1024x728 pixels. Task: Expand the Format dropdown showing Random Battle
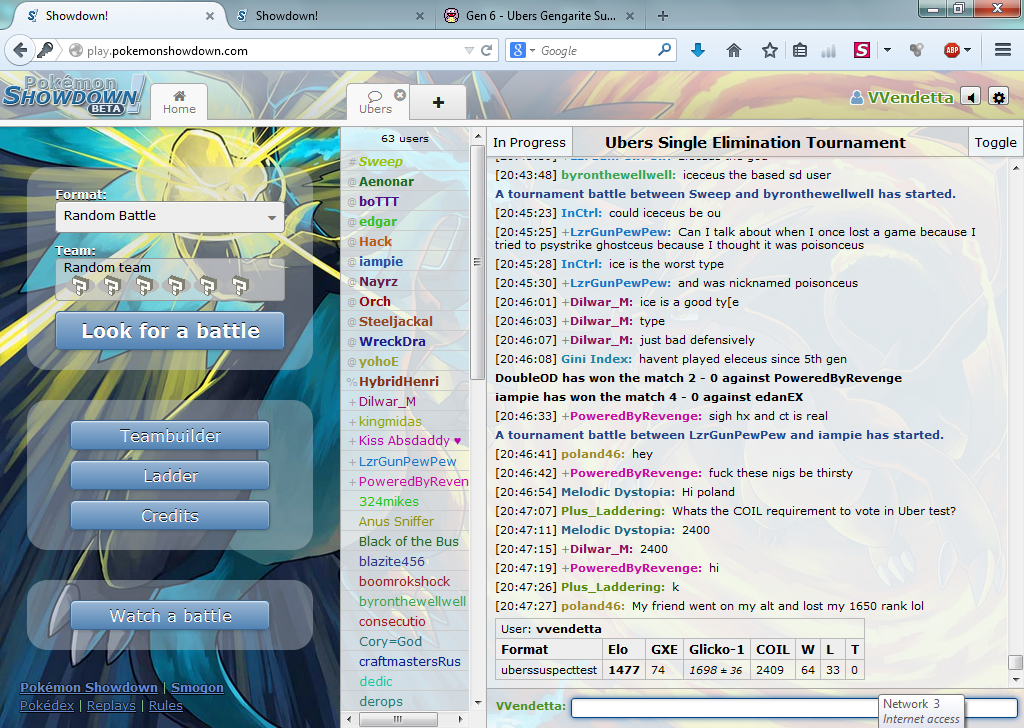pos(170,216)
